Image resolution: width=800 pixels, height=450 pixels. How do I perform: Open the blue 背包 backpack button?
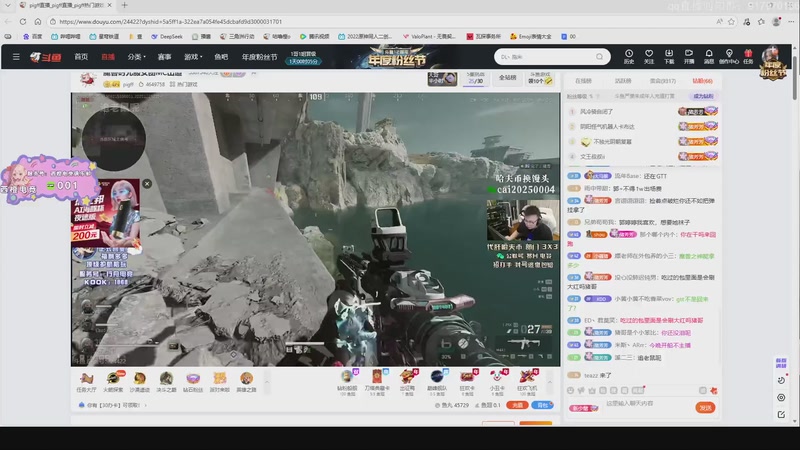(x=542, y=405)
